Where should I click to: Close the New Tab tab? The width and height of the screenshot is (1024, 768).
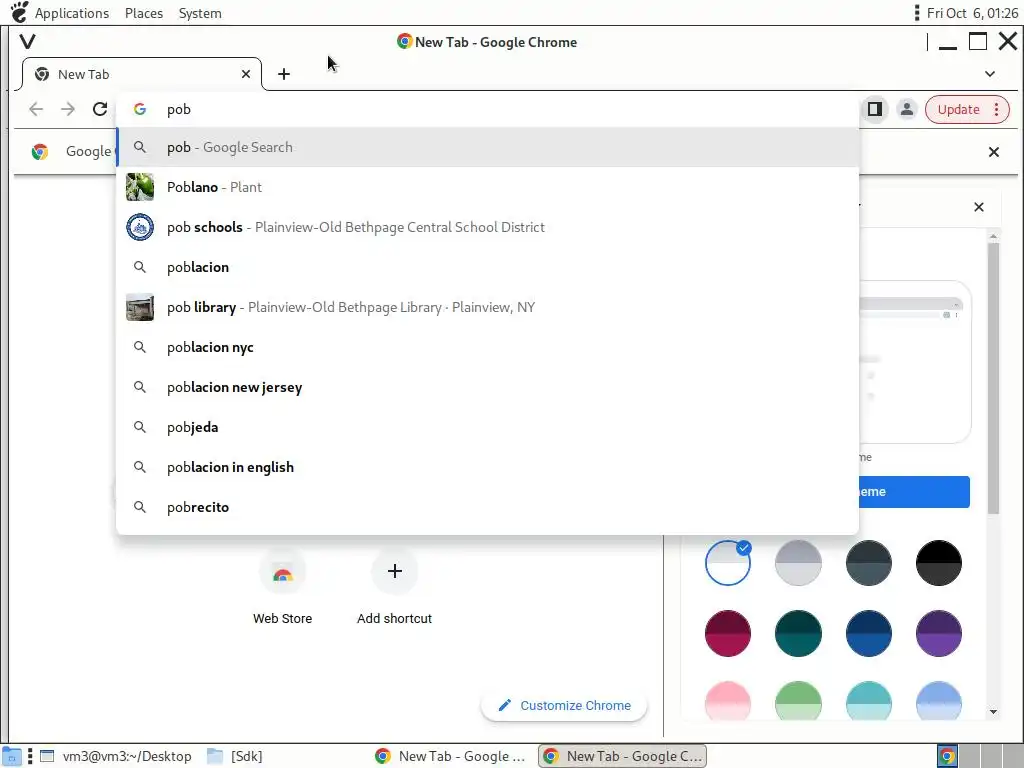[x=246, y=74]
